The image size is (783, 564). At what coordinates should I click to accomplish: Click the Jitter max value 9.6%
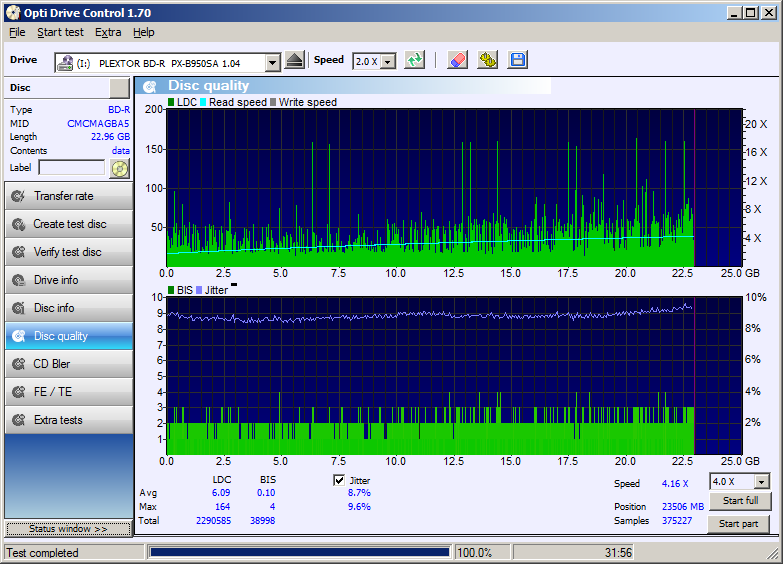click(359, 507)
